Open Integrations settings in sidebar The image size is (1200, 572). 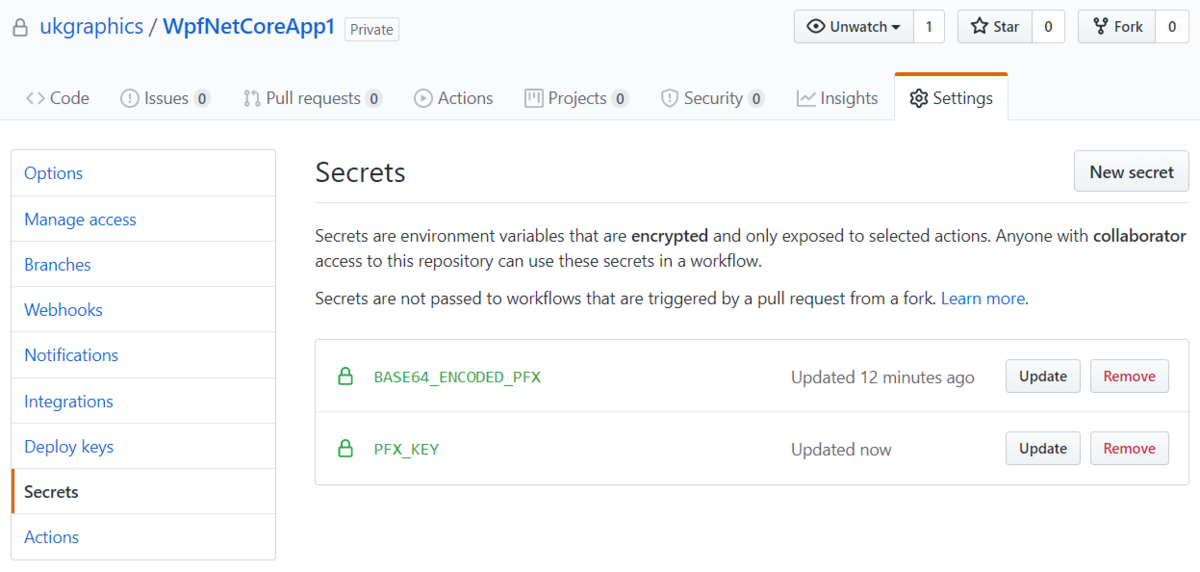click(x=143, y=401)
